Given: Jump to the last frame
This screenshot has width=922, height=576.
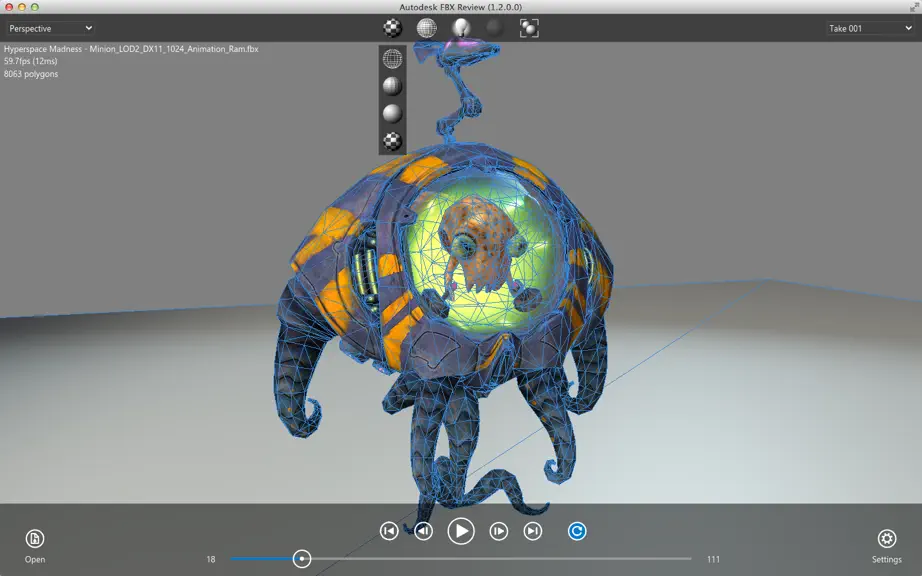Looking at the screenshot, I should click(533, 531).
